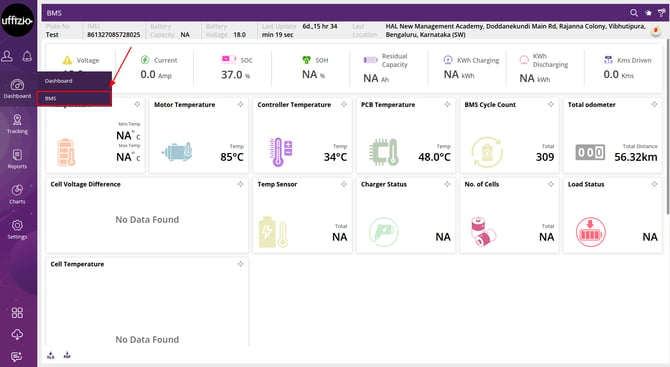Click the No. of Cells batteries icon

tap(483, 232)
